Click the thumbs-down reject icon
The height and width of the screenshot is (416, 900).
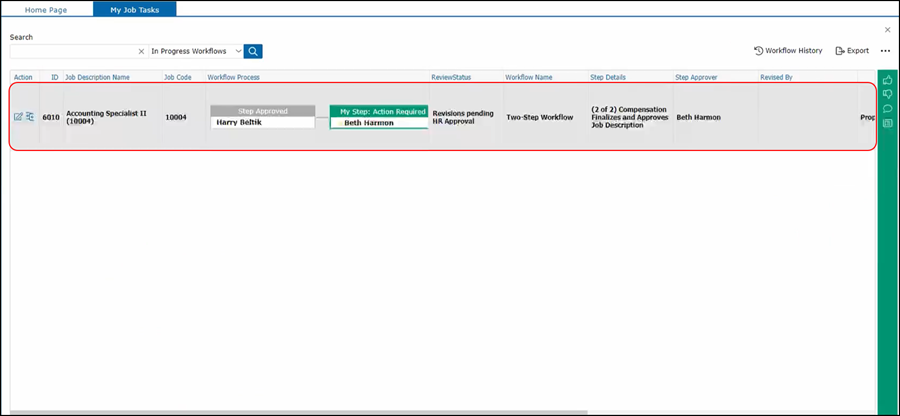887,94
